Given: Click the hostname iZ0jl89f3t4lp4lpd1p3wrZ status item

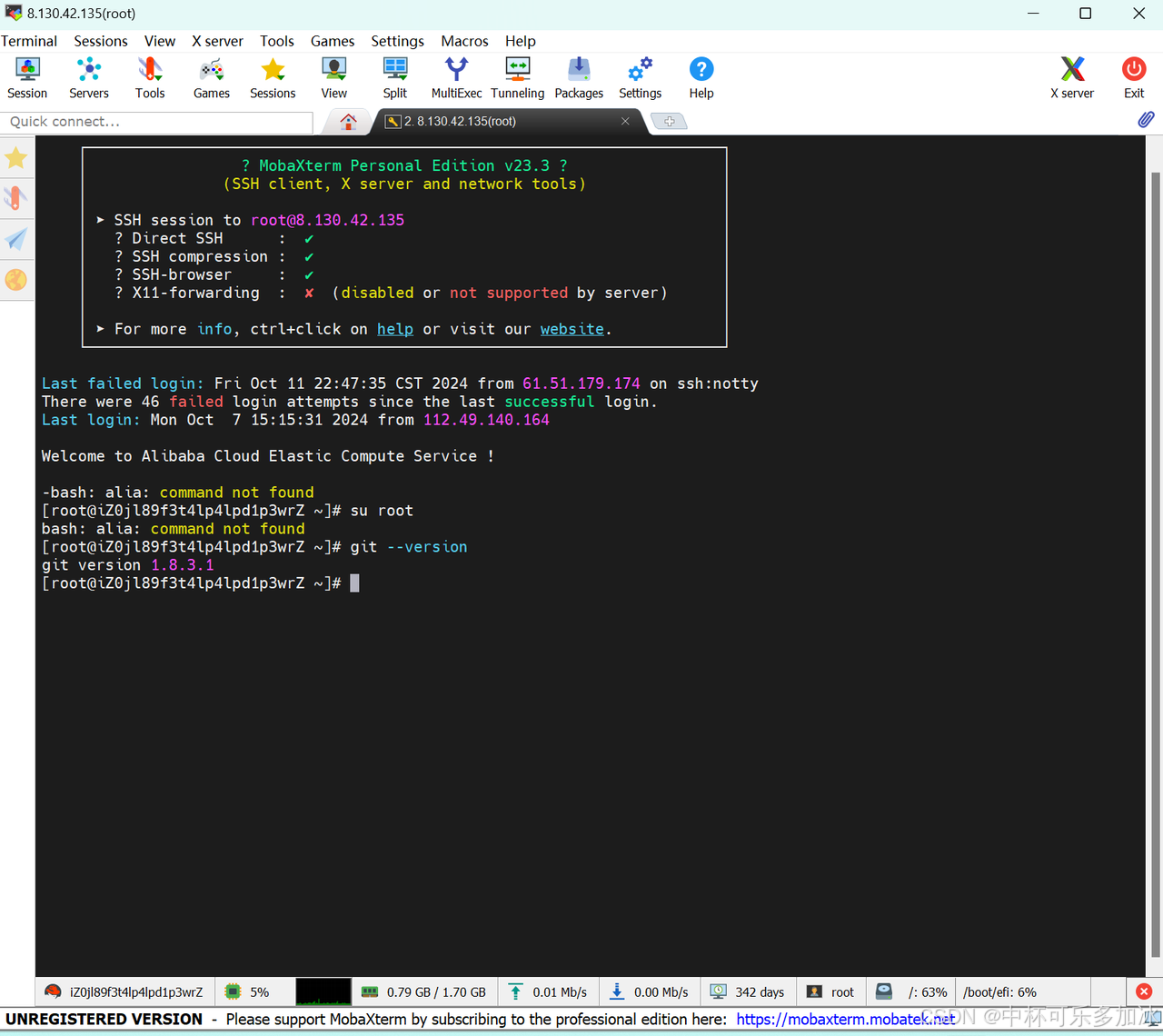Looking at the screenshot, I should point(124,992).
